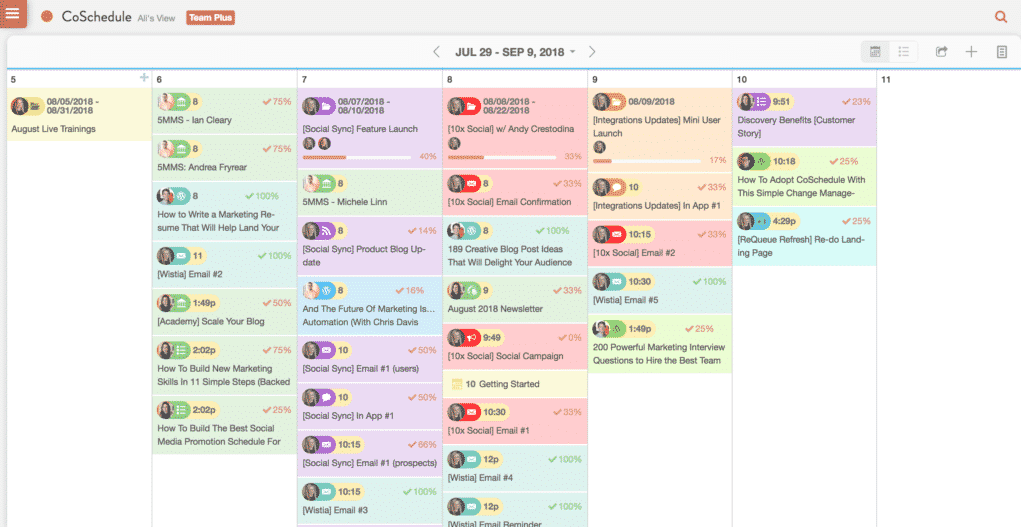1021x527 pixels.
Task: Click the Team Plus badge
Action: (210, 18)
